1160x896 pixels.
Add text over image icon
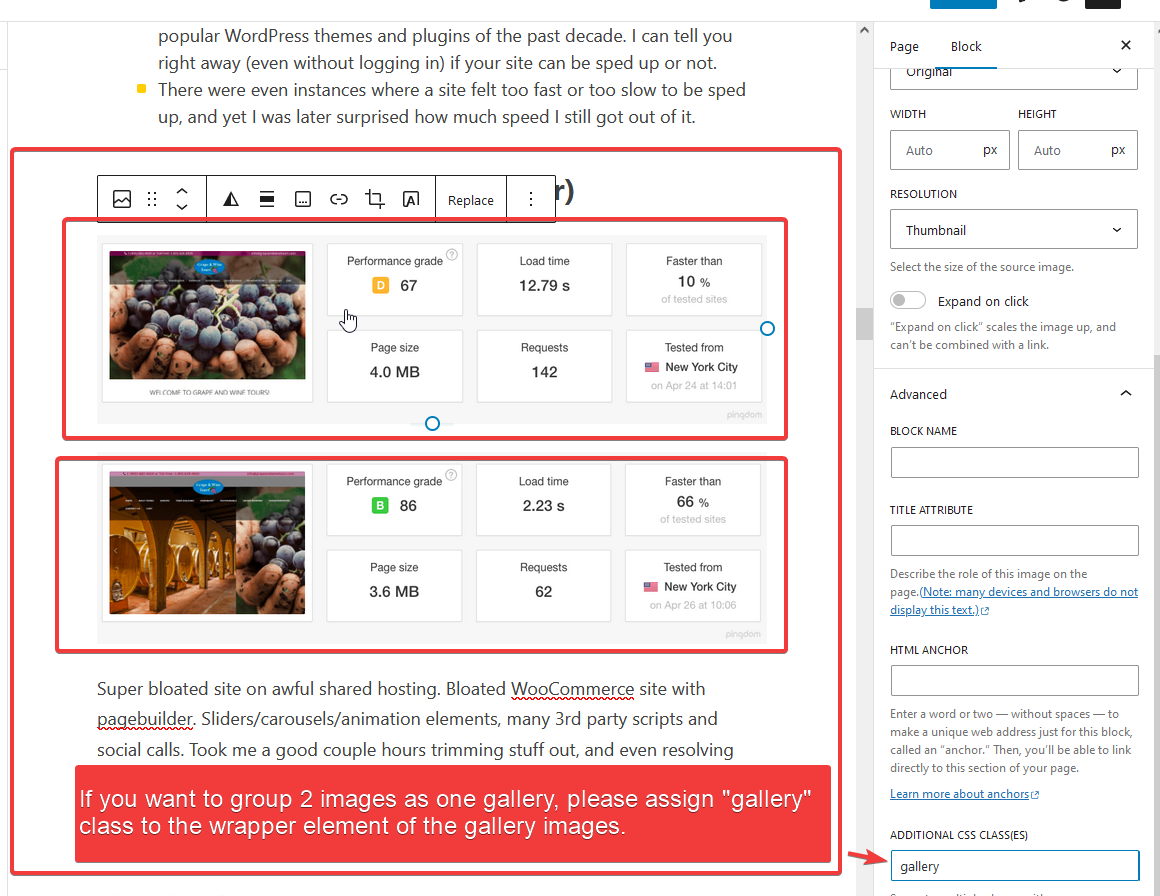[411, 199]
